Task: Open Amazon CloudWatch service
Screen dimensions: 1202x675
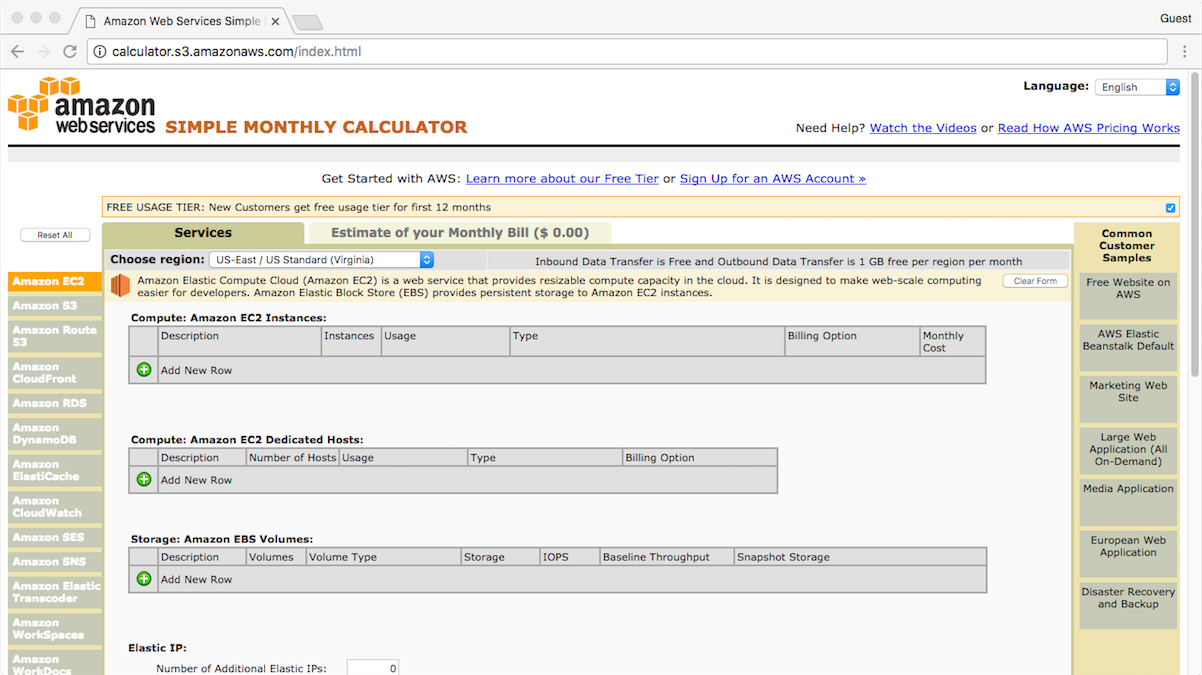Action: click(55, 507)
